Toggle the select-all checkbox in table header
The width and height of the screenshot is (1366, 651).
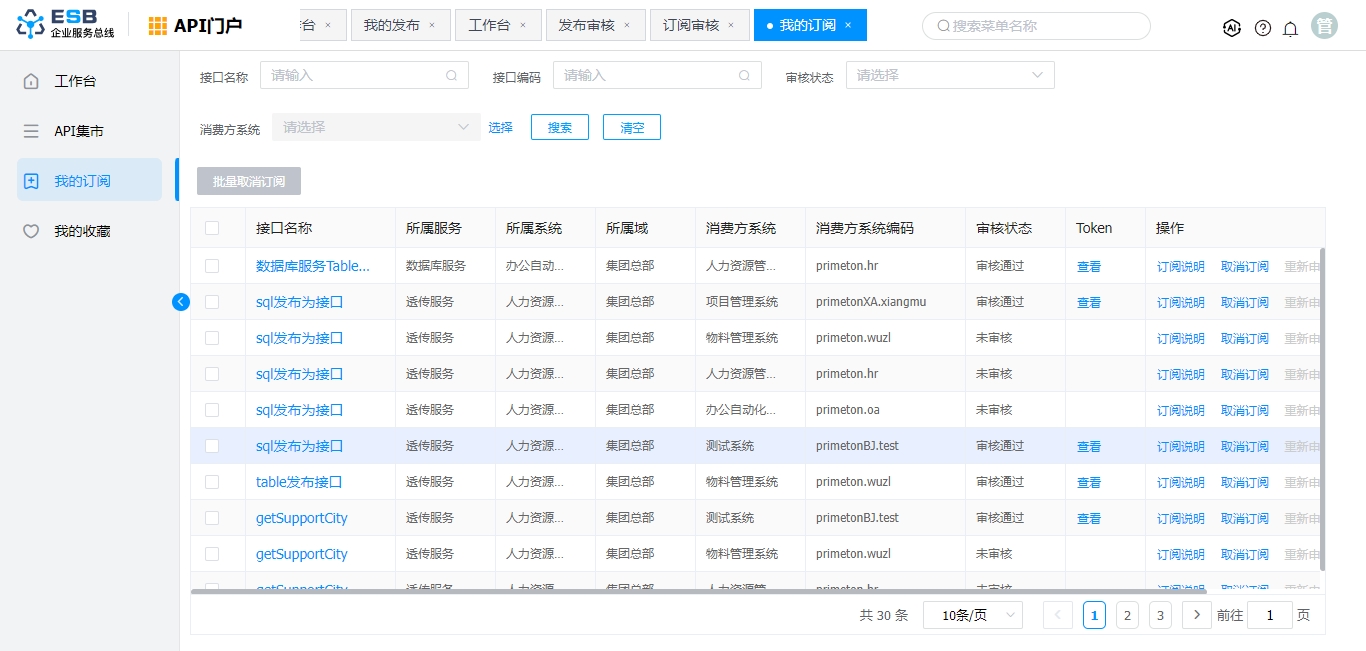point(212,228)
